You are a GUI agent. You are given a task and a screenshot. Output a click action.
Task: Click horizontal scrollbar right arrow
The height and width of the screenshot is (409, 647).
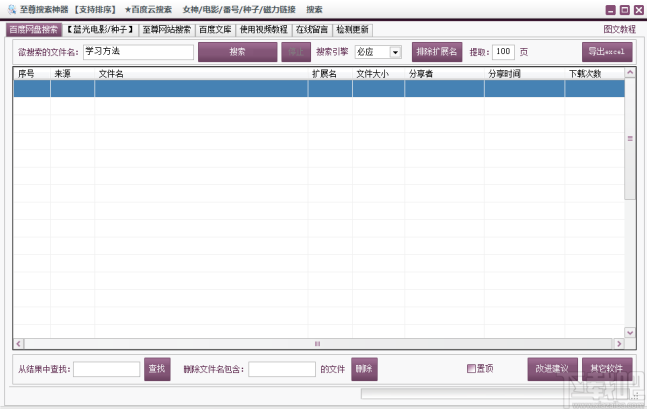point(618,343)
